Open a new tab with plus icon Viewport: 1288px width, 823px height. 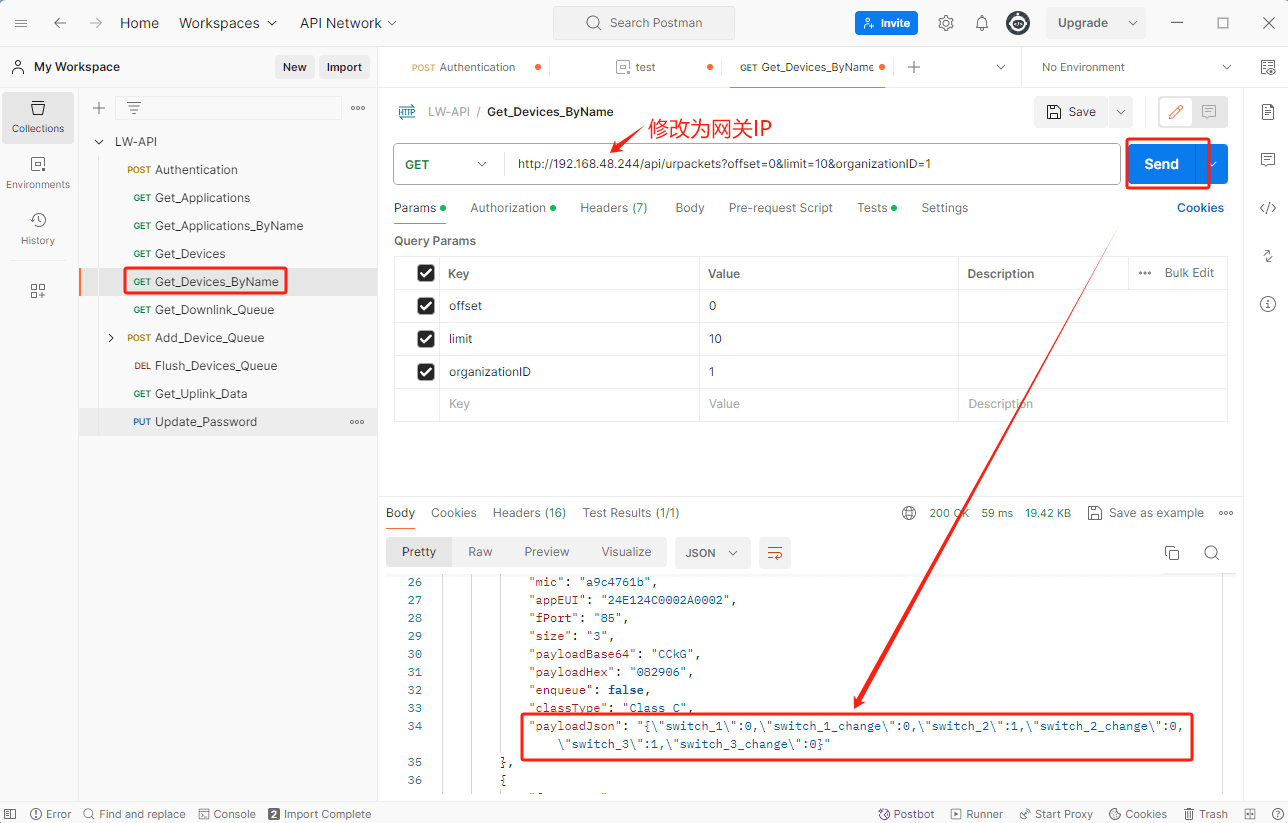tap(913, 67)
